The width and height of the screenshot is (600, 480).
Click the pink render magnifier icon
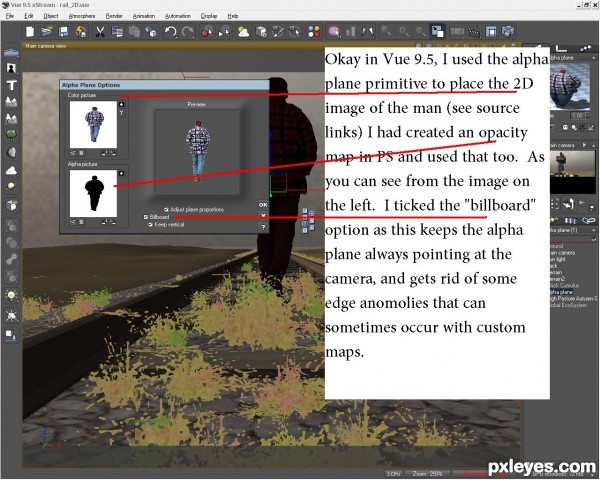coord(334,31)
